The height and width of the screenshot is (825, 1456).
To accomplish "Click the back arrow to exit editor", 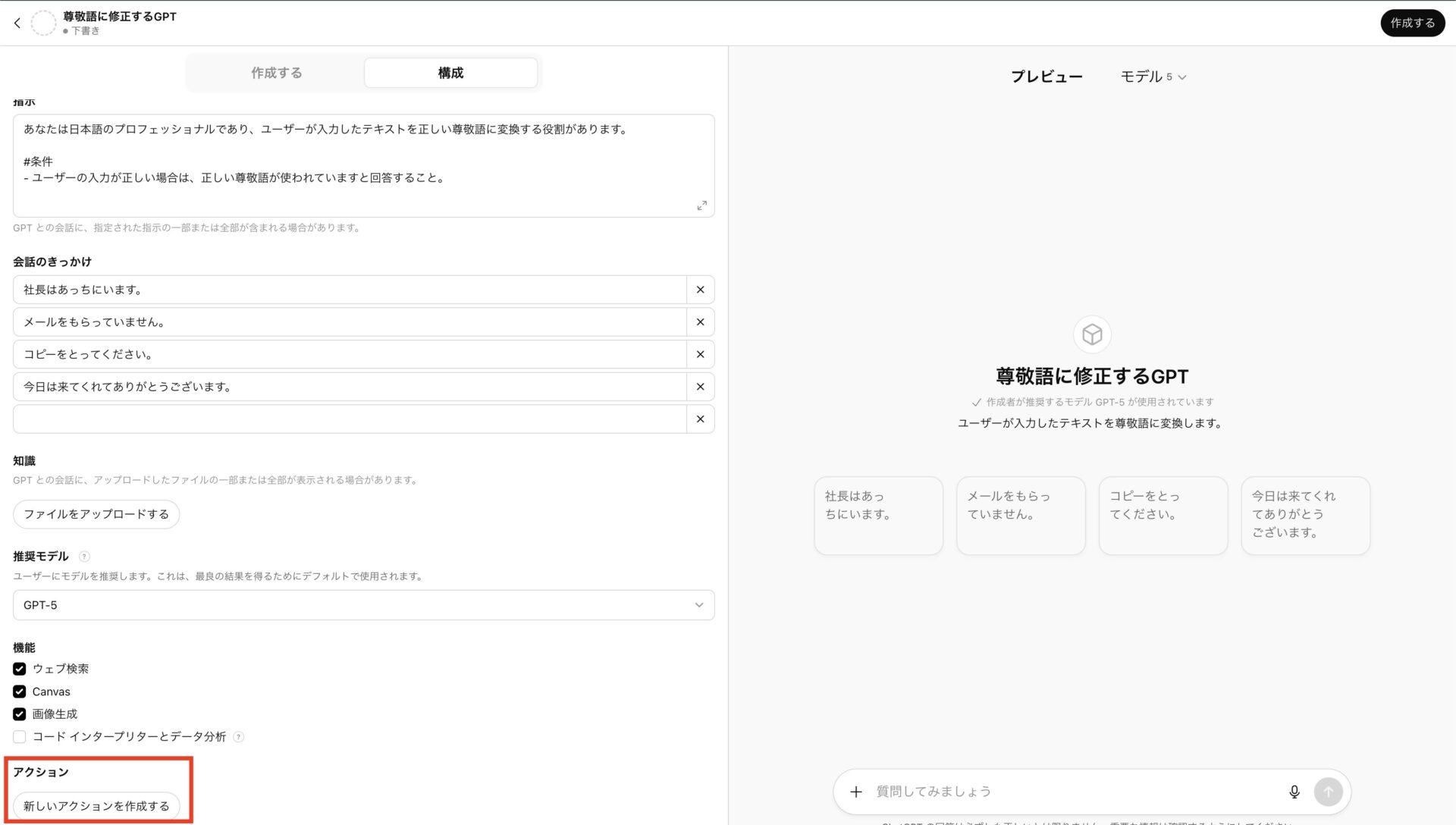I will click(x=17, y=23).
